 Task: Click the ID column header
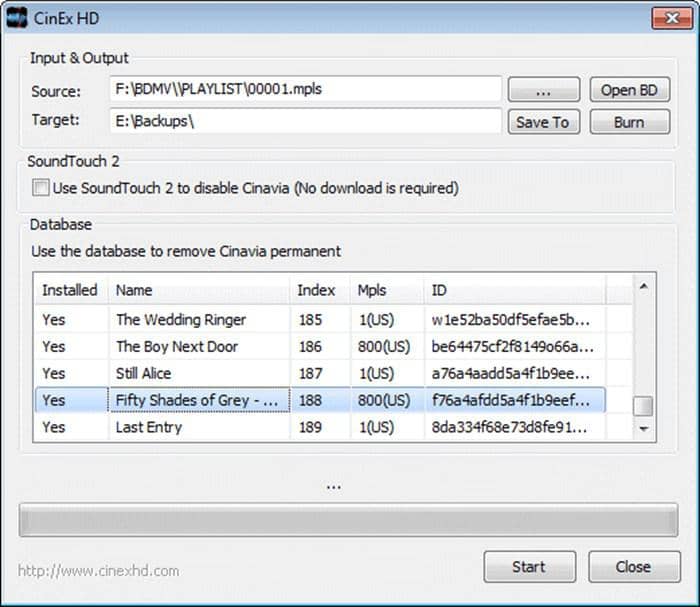(x=515, y=290)
